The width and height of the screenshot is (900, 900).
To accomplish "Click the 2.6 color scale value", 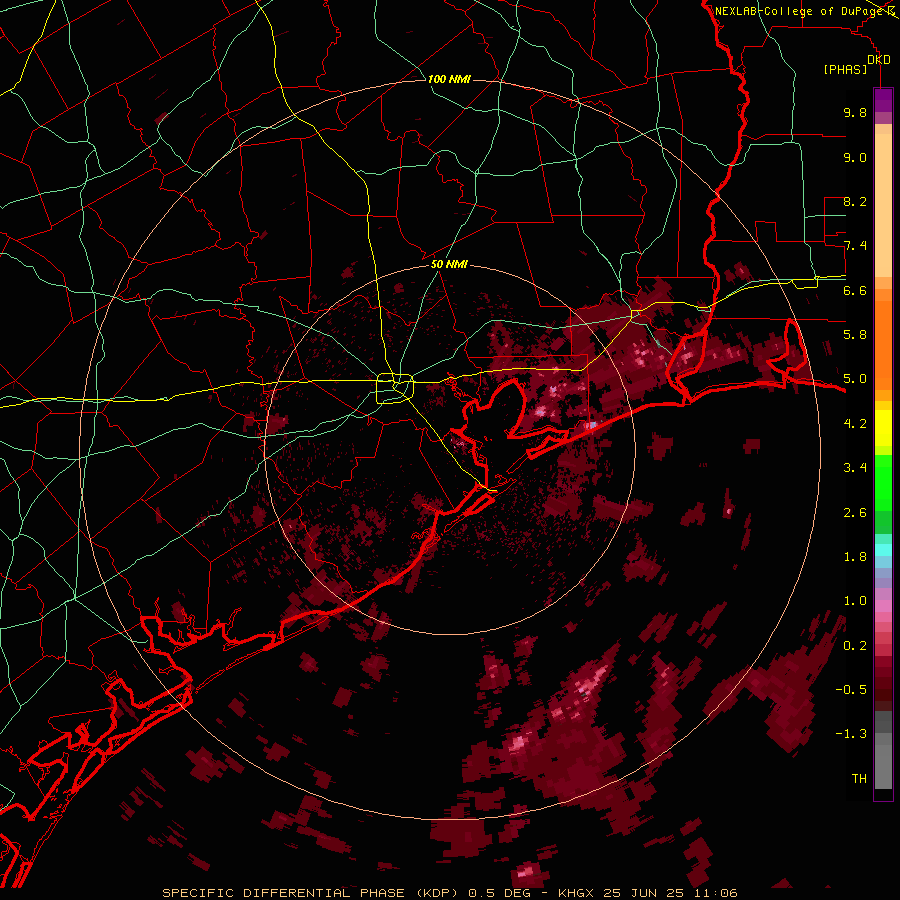I will pyautogui.click(x=855, y=513).
